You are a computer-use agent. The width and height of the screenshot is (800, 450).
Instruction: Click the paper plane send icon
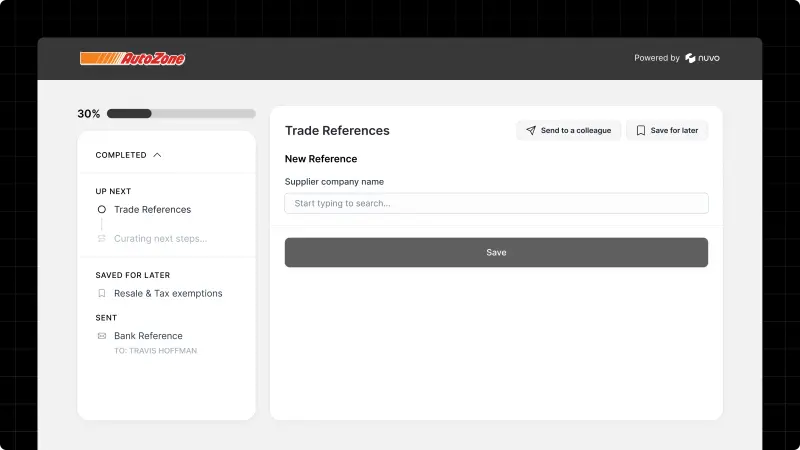(531, 130)
